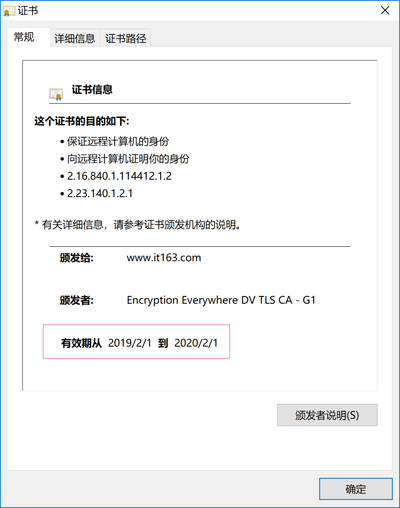The image size is (400, 508).
Task: Switch to the 详细信息 tab
Action: (x=75, y=38)
